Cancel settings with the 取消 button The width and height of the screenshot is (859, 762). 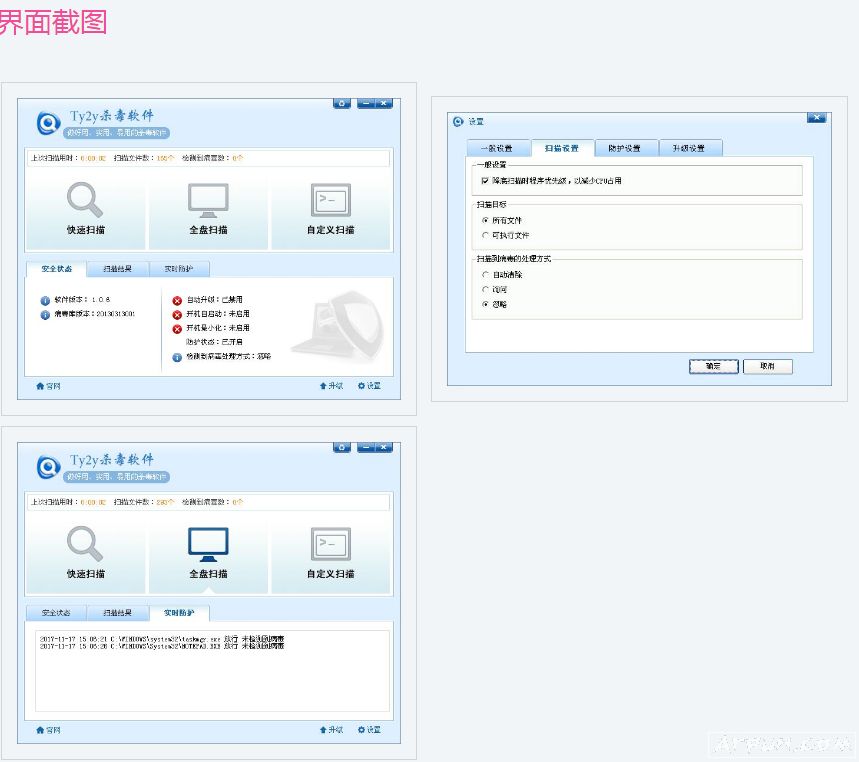click(768, 366)
